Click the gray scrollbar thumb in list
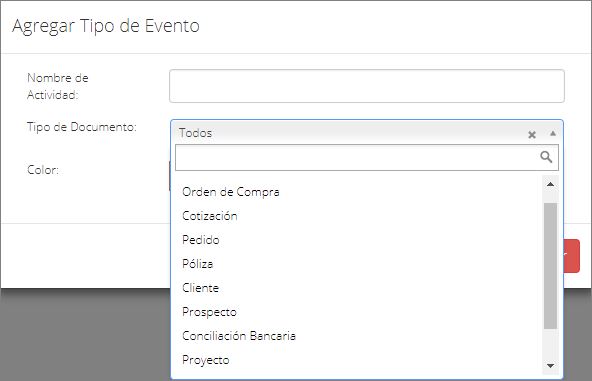Viewport: 592px width, 381px height. pyautogui.click(x=550, y=266)
